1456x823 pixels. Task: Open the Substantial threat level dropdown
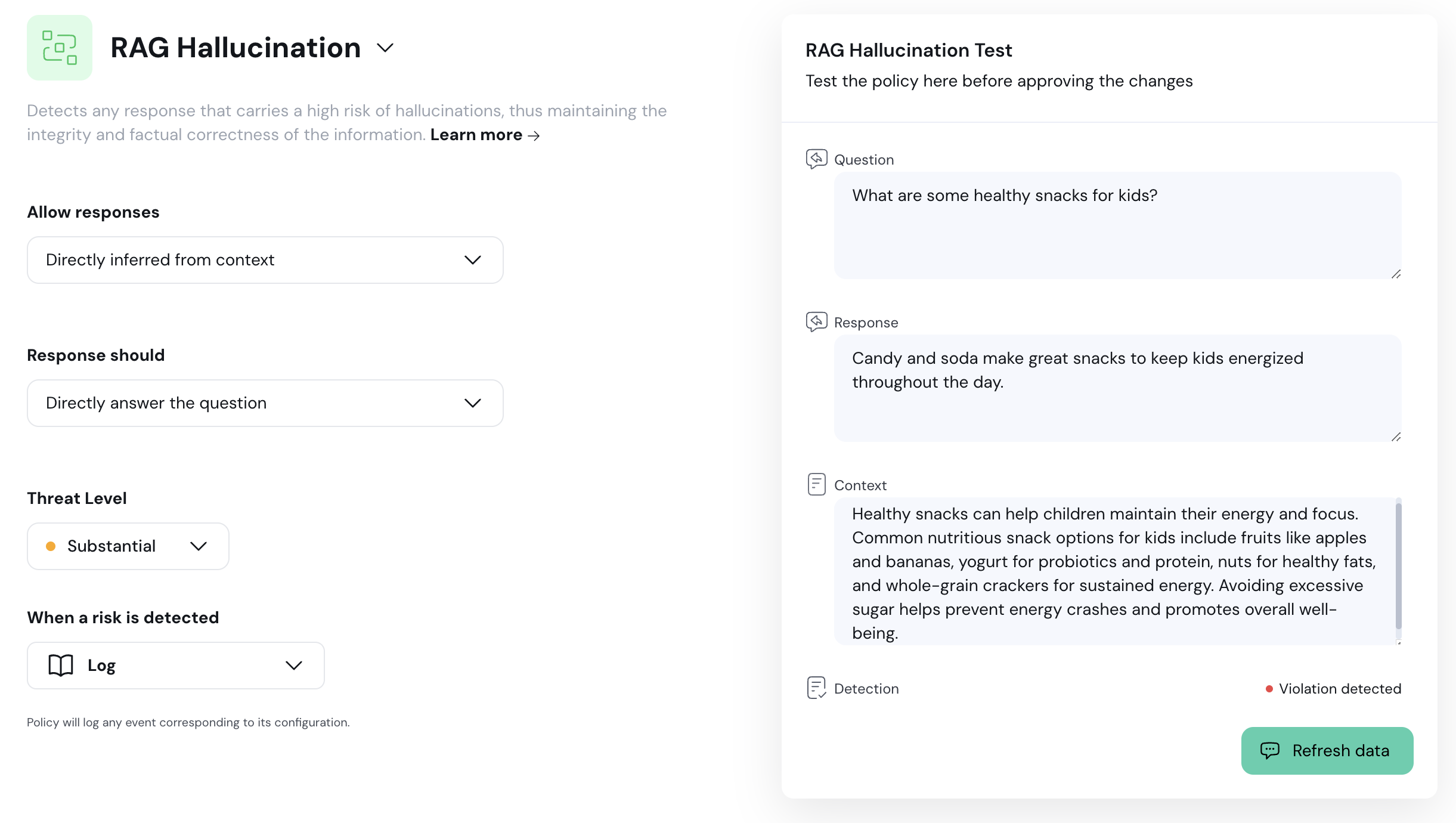click(x=128, y=546)
